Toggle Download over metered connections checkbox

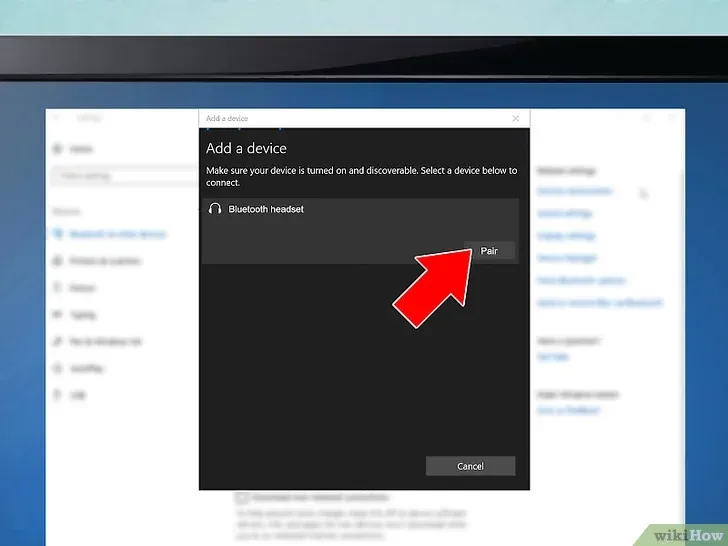(241, 497)
